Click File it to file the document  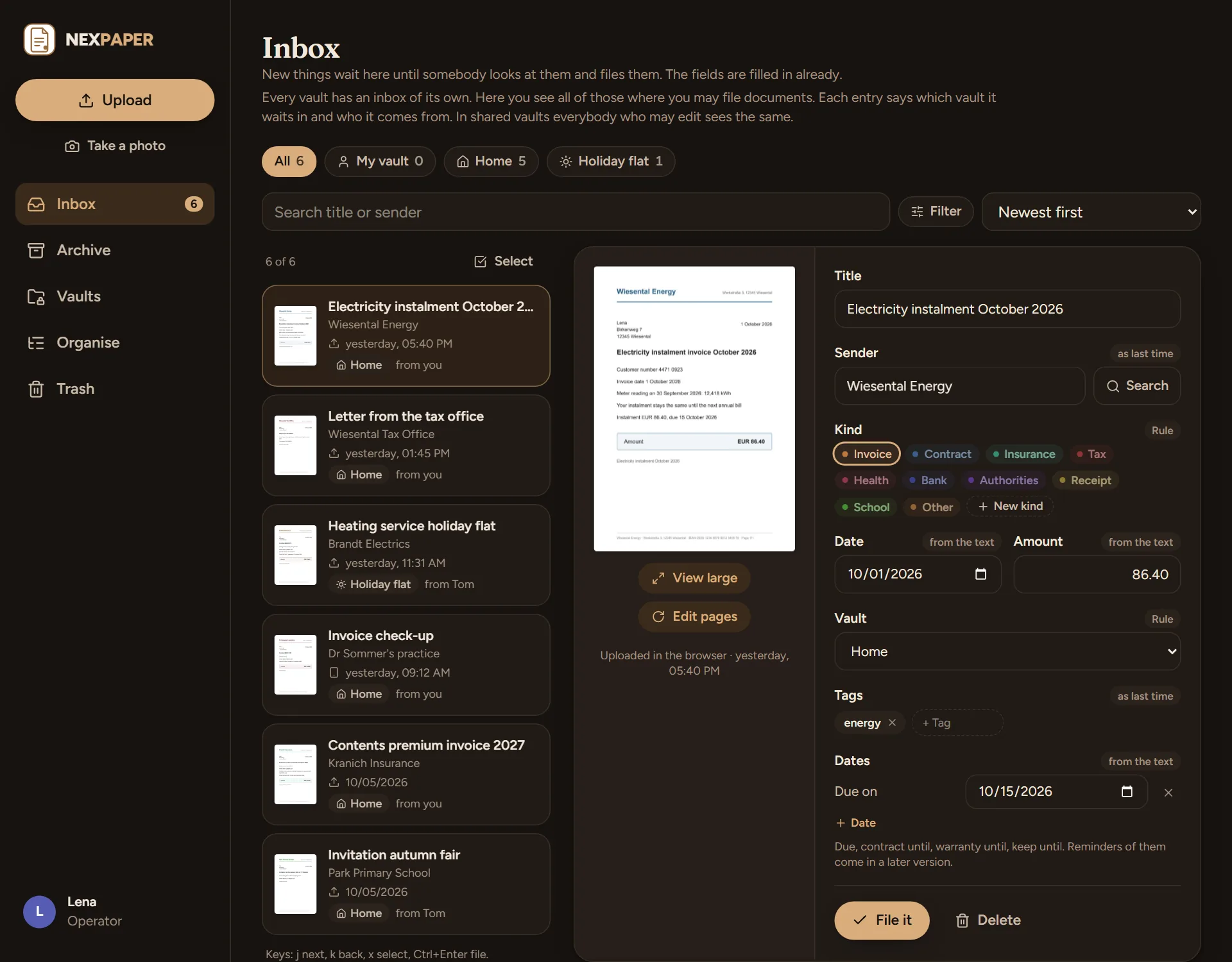[882, 920]
